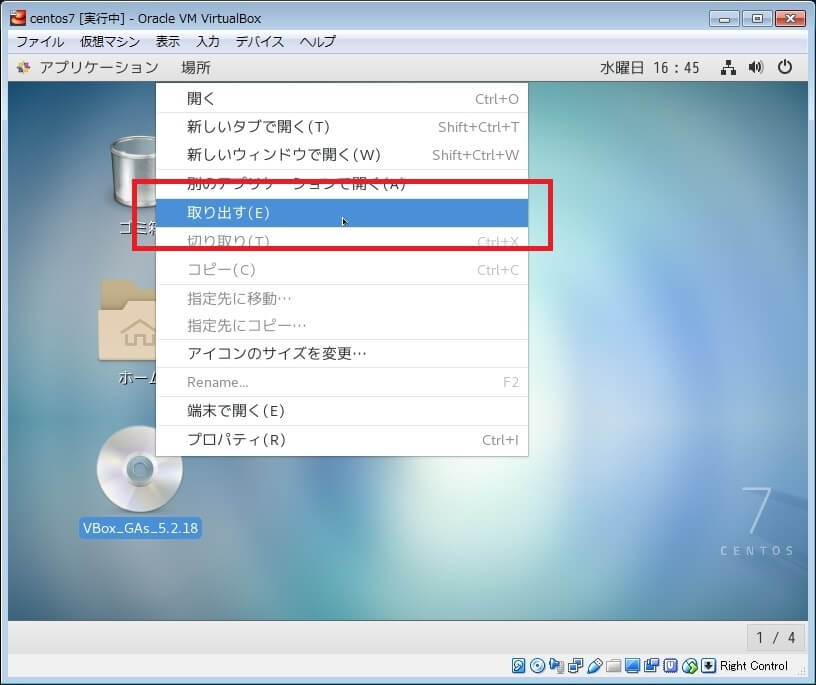Click the optical disc status icon

[538, 666]
